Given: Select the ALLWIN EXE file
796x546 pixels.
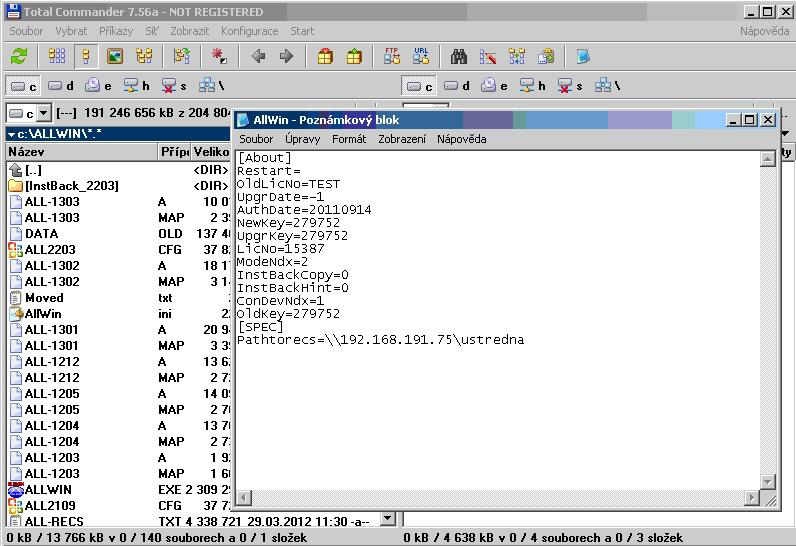Looking at the screenshot, I should click(x=118, y=490).
